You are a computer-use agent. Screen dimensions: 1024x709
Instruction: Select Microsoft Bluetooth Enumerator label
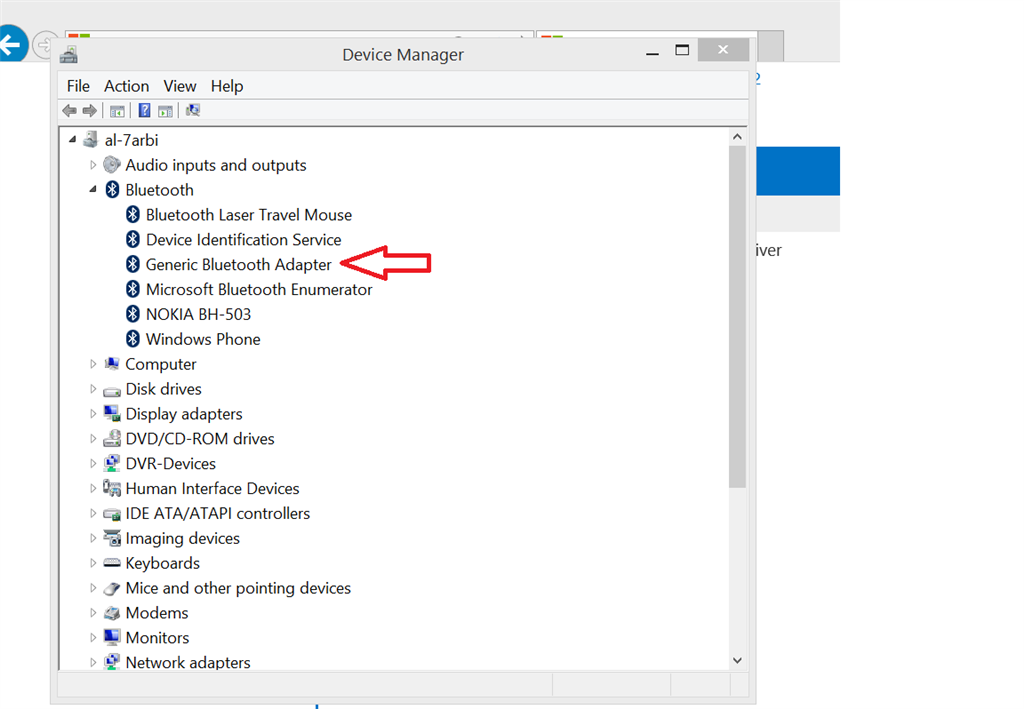(x=259, y=289)
